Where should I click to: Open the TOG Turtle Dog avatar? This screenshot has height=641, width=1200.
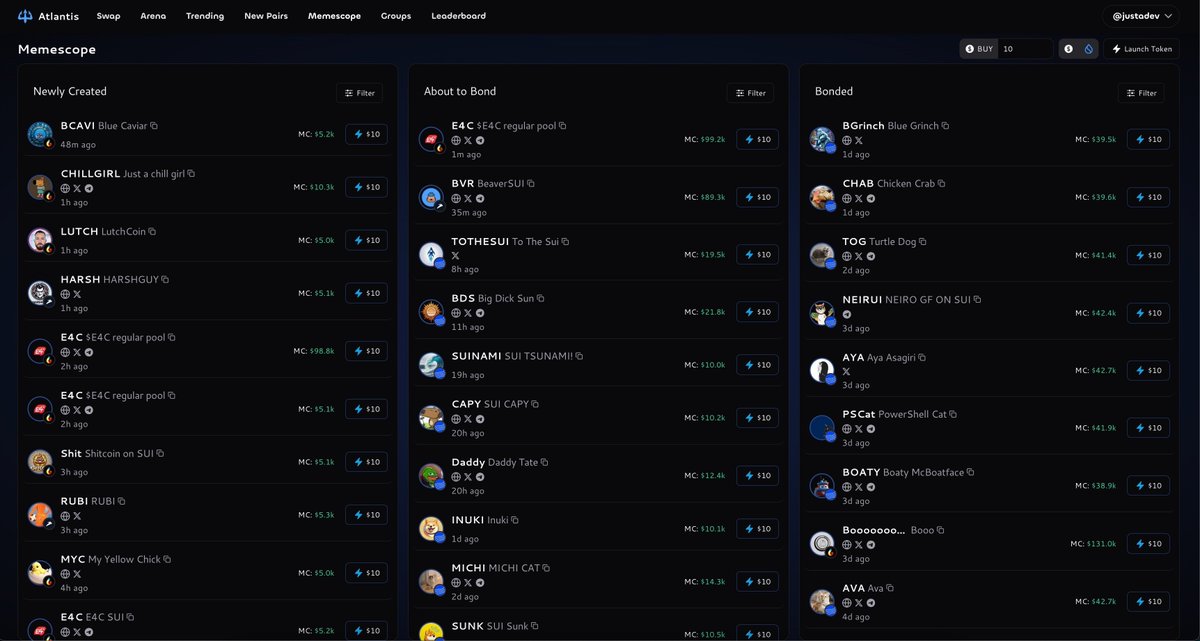coord(822,255)
